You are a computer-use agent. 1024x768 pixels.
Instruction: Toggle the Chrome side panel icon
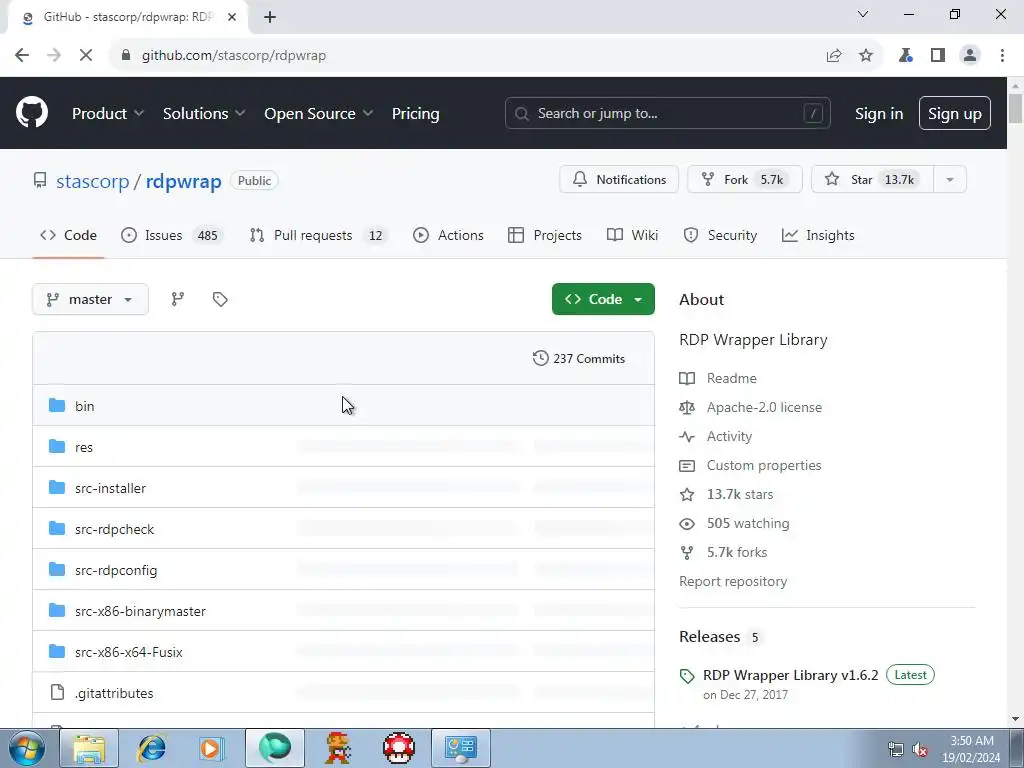938,56
